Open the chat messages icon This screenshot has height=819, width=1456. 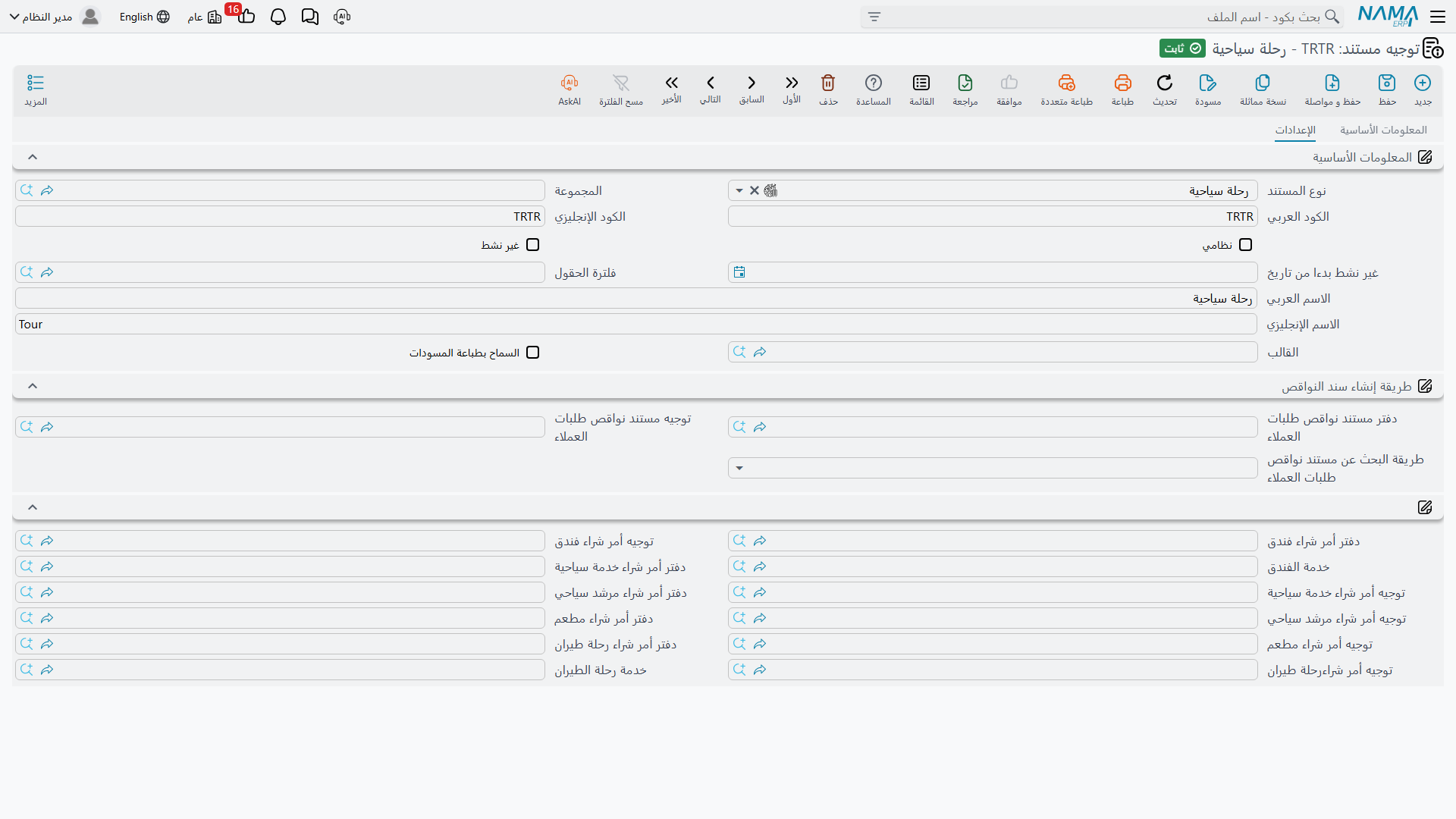(309, 17)
